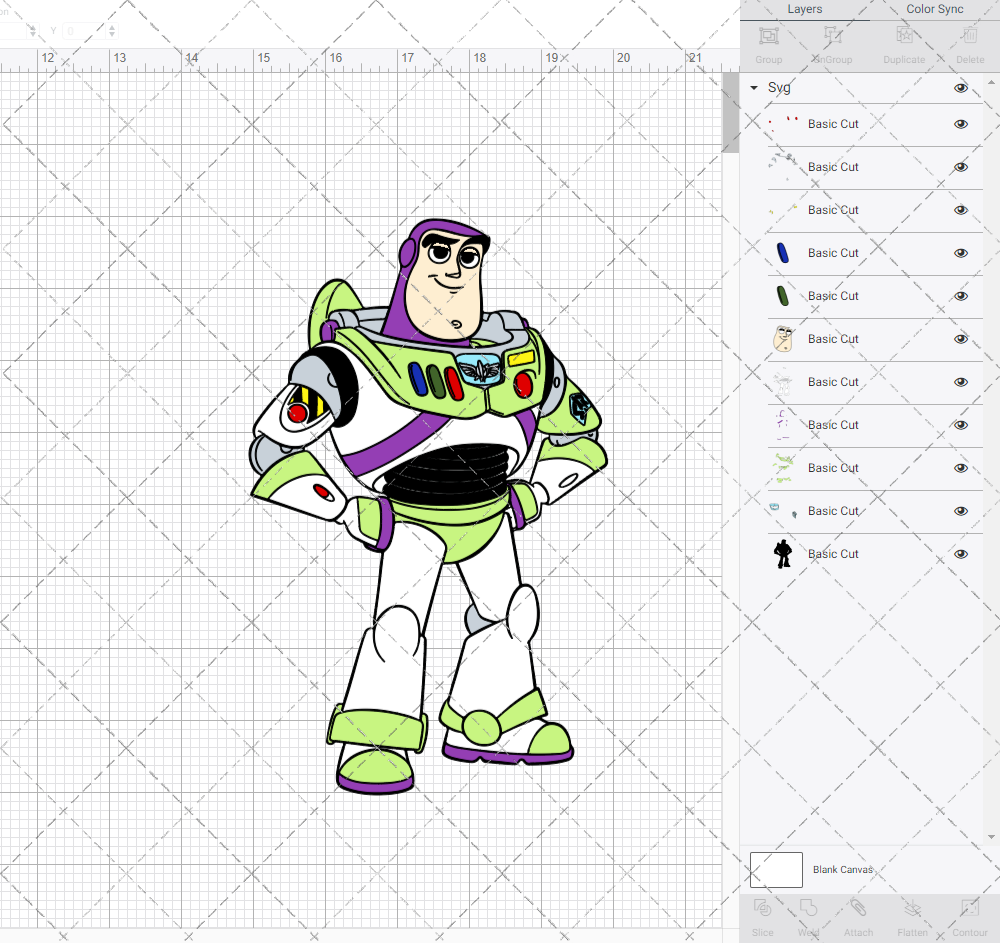Click Basic Cut label beside gray pieces
Screen dimensions: 1000x943
833,167
